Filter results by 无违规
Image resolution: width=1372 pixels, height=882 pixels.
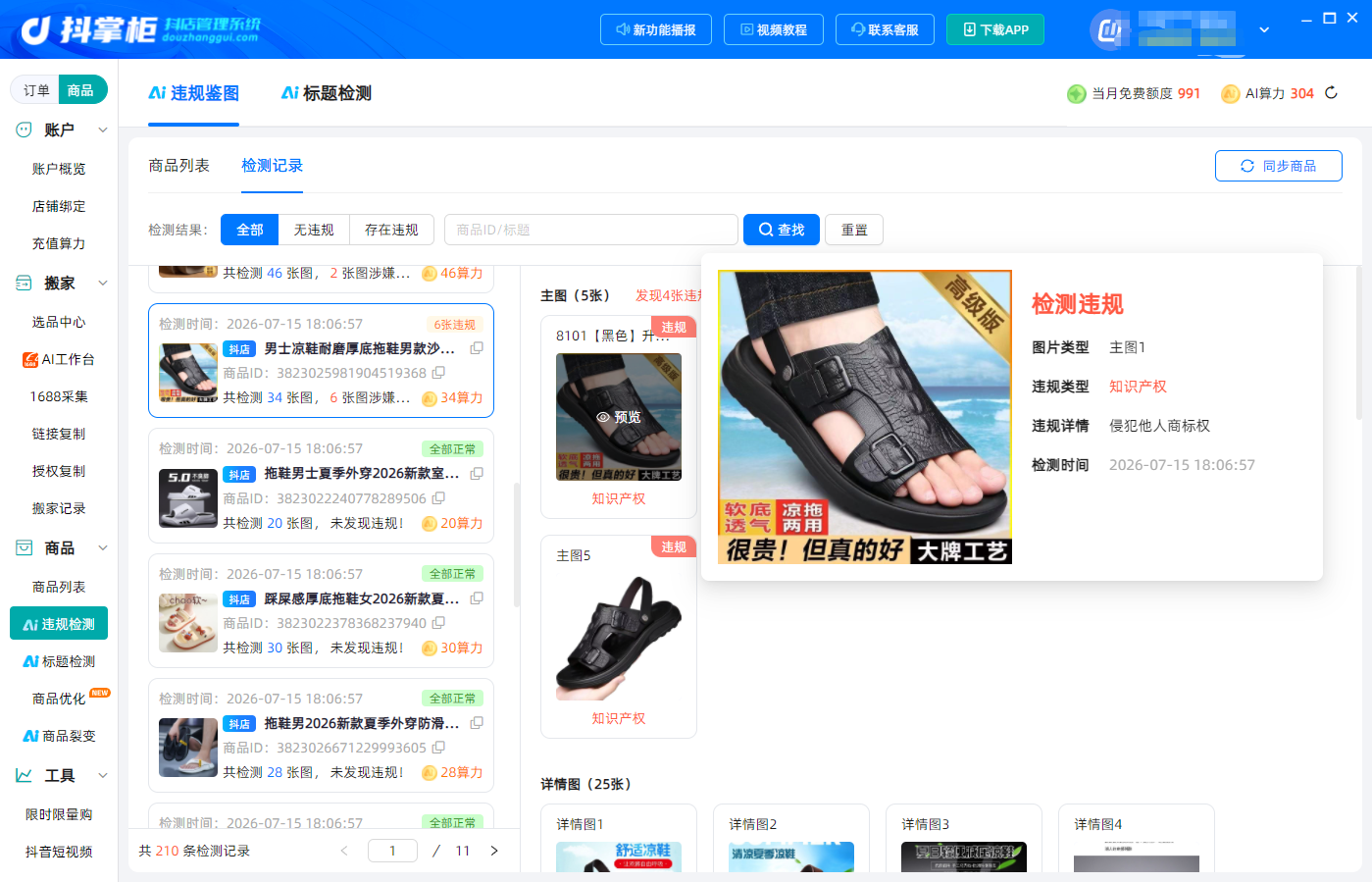click(314, 230)
